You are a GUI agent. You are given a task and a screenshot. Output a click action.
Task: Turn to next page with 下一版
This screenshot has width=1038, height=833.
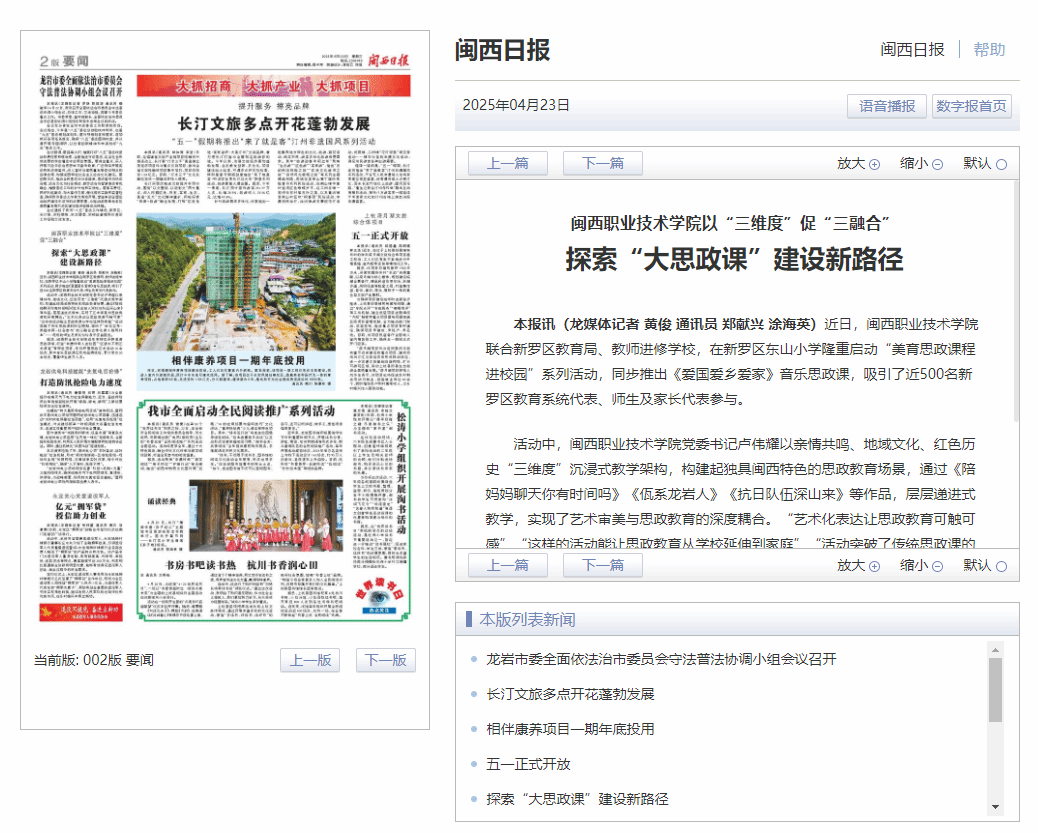click(385, 660)
